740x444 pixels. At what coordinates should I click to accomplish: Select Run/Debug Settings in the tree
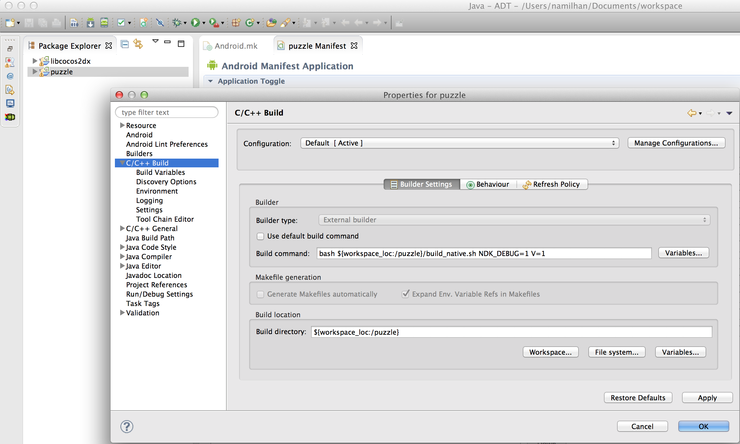159,294
